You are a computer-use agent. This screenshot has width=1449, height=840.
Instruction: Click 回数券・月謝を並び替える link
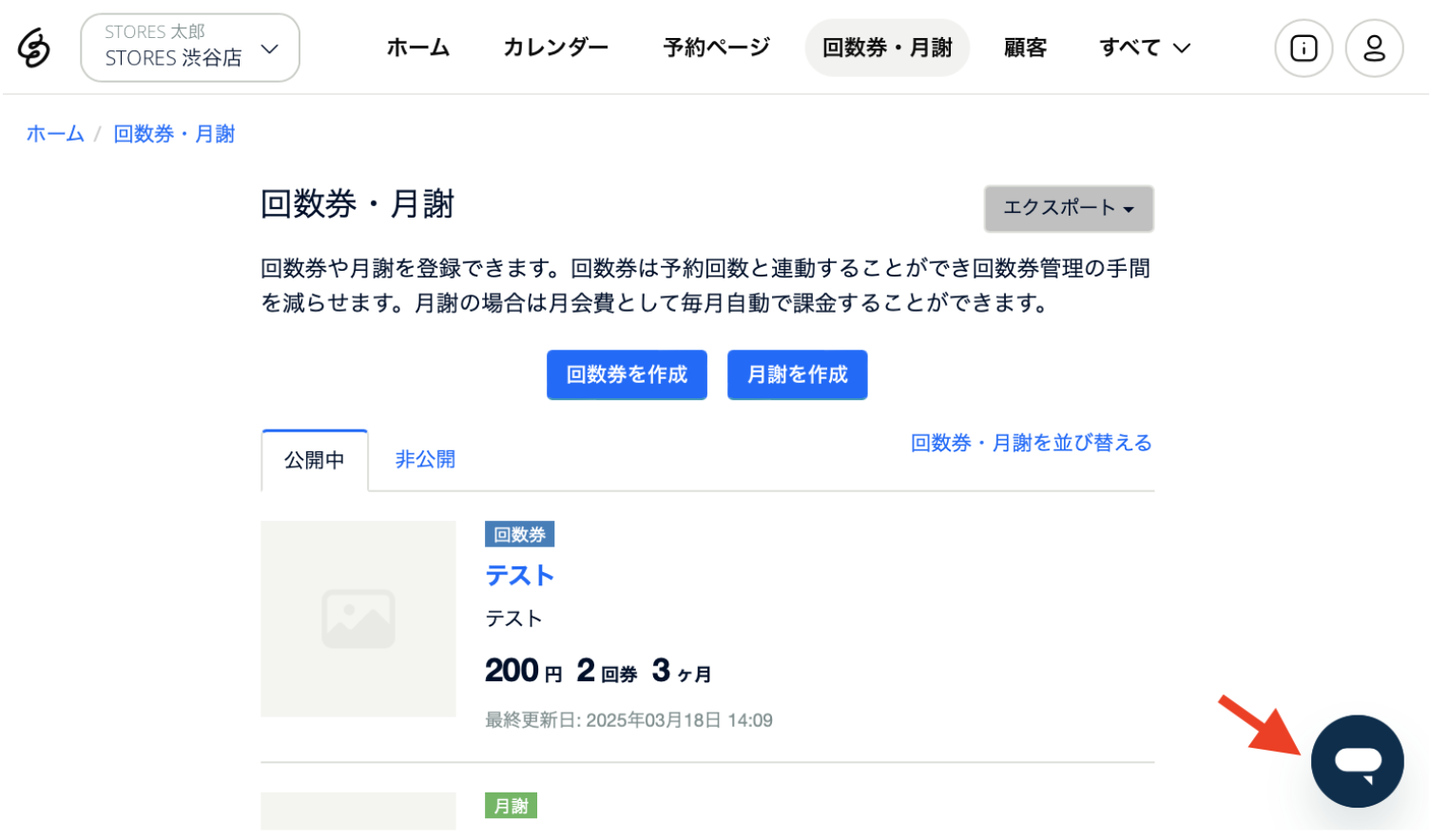pos(1032,443)
